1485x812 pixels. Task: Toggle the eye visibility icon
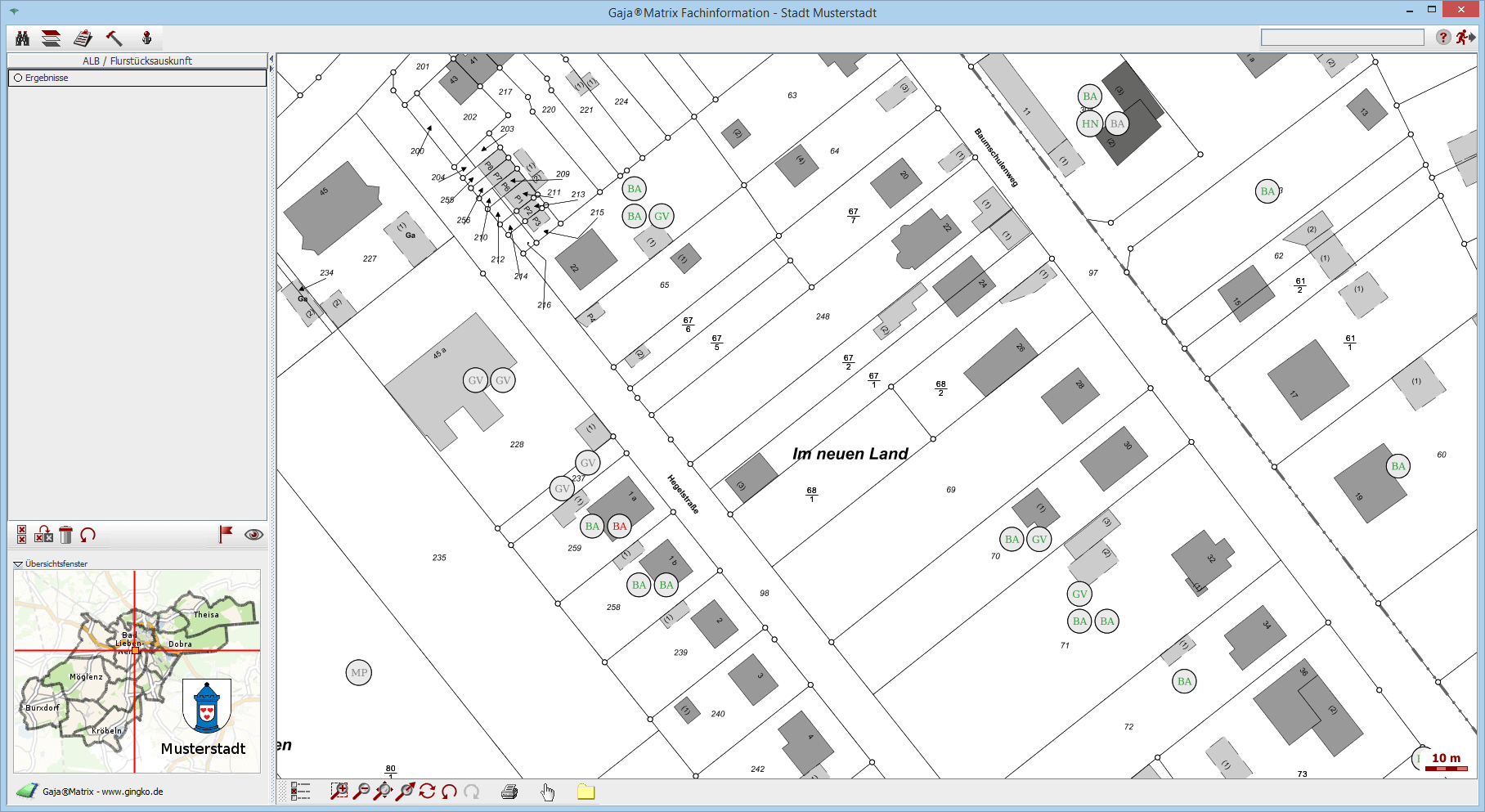pos(253,535)
